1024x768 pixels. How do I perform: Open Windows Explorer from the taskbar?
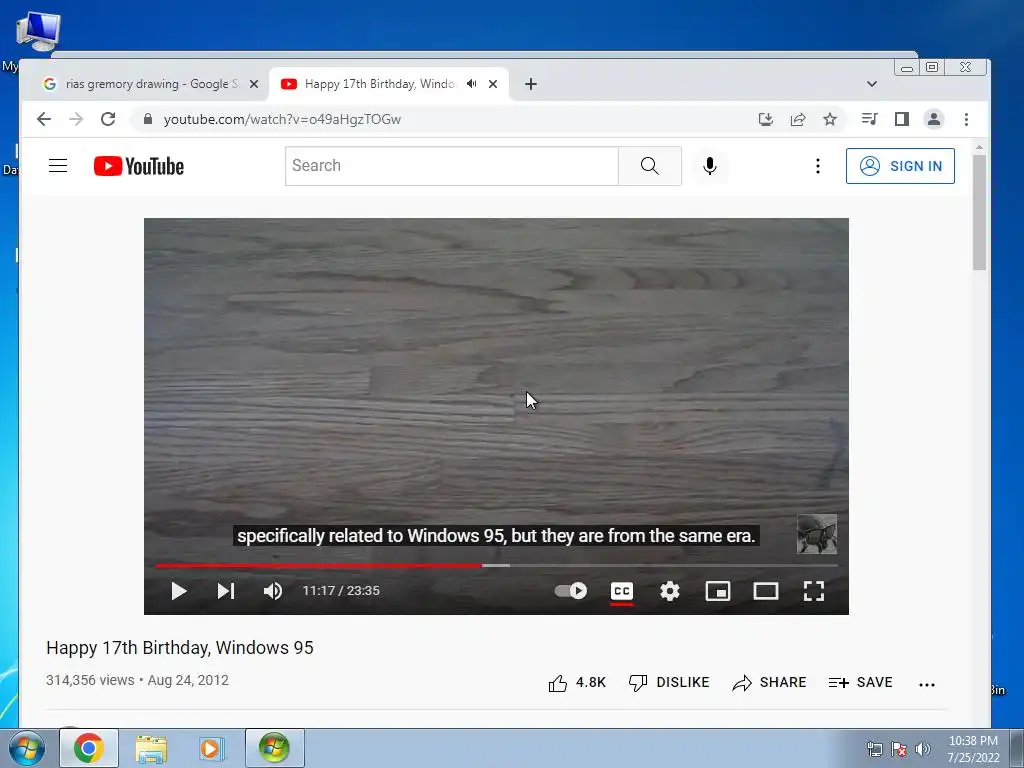click(x=151, y=748)
